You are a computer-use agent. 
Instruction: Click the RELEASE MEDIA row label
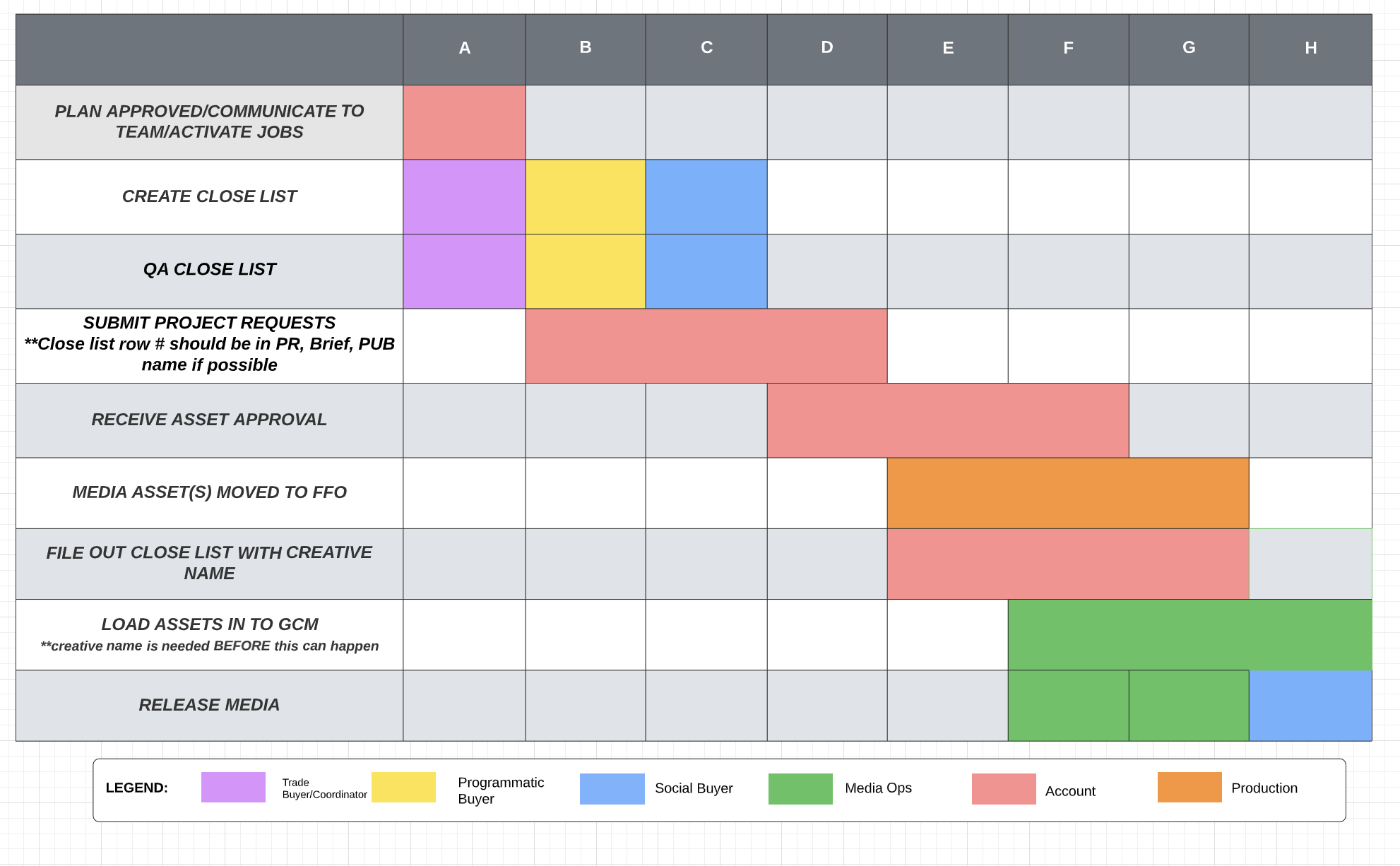click(x=209, y=705)
